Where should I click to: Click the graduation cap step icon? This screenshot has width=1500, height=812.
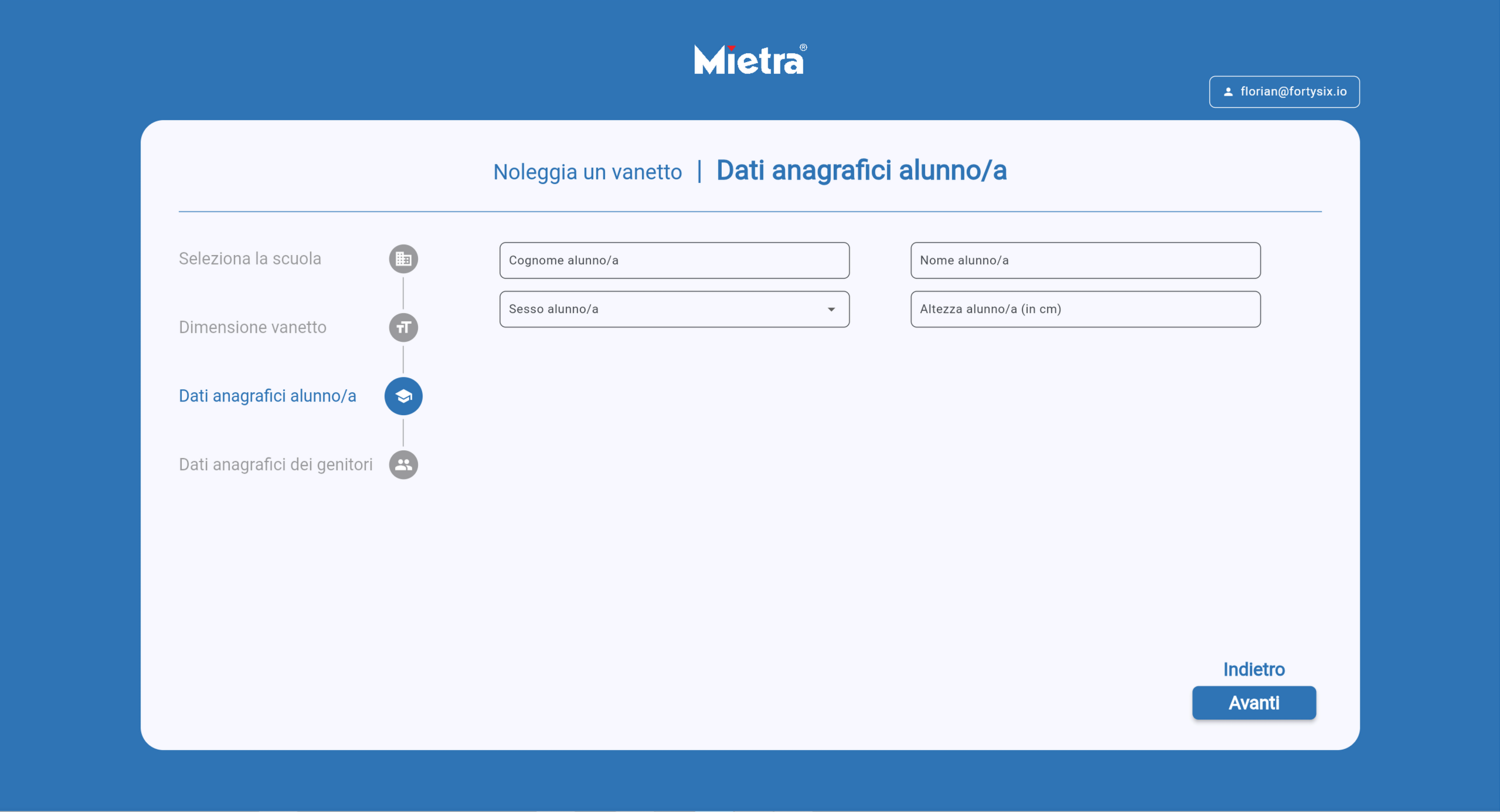(403, 396)
